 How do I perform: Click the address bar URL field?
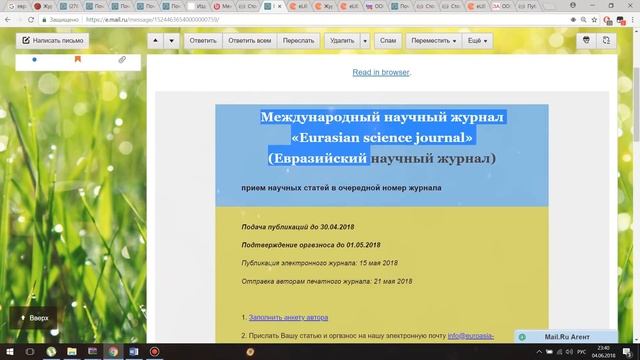tap(302, 19)
